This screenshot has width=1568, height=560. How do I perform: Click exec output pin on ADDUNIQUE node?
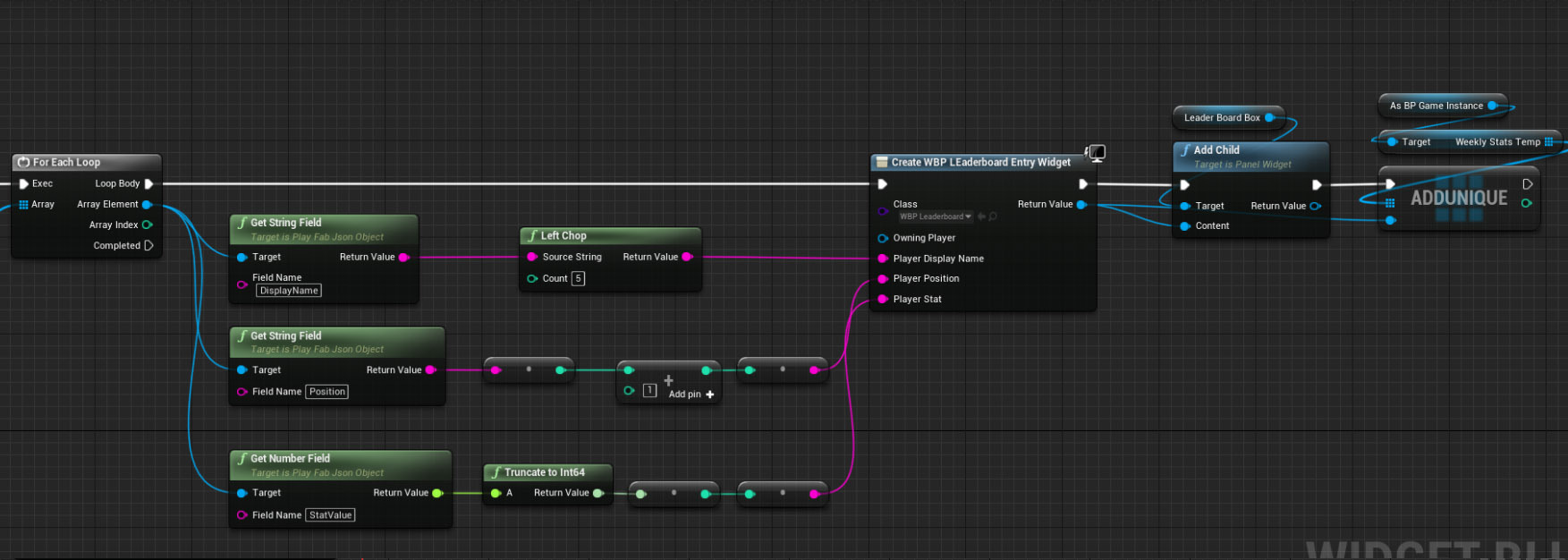point(1528,184)
